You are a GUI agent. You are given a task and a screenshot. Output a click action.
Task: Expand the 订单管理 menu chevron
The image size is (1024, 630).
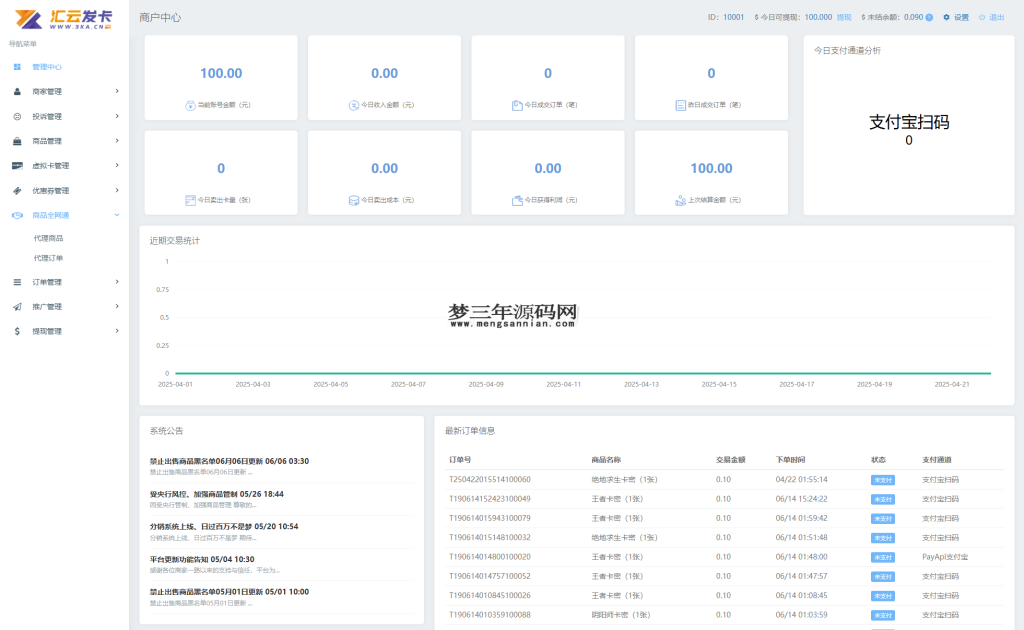[x=116, y=281]
